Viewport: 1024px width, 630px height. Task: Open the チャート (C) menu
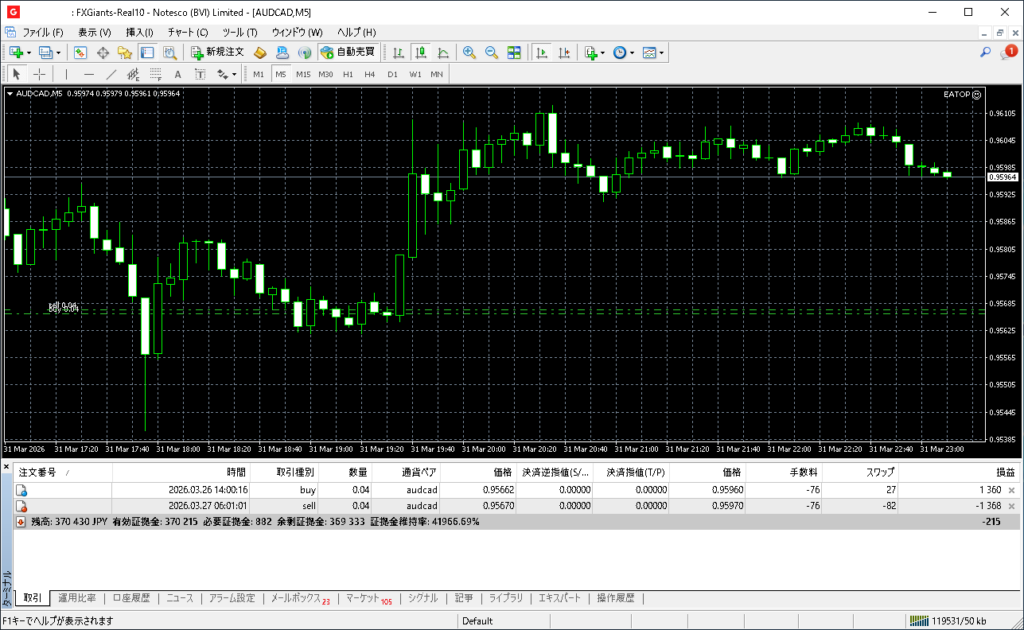pyautogui.click(x=187, y=32)
